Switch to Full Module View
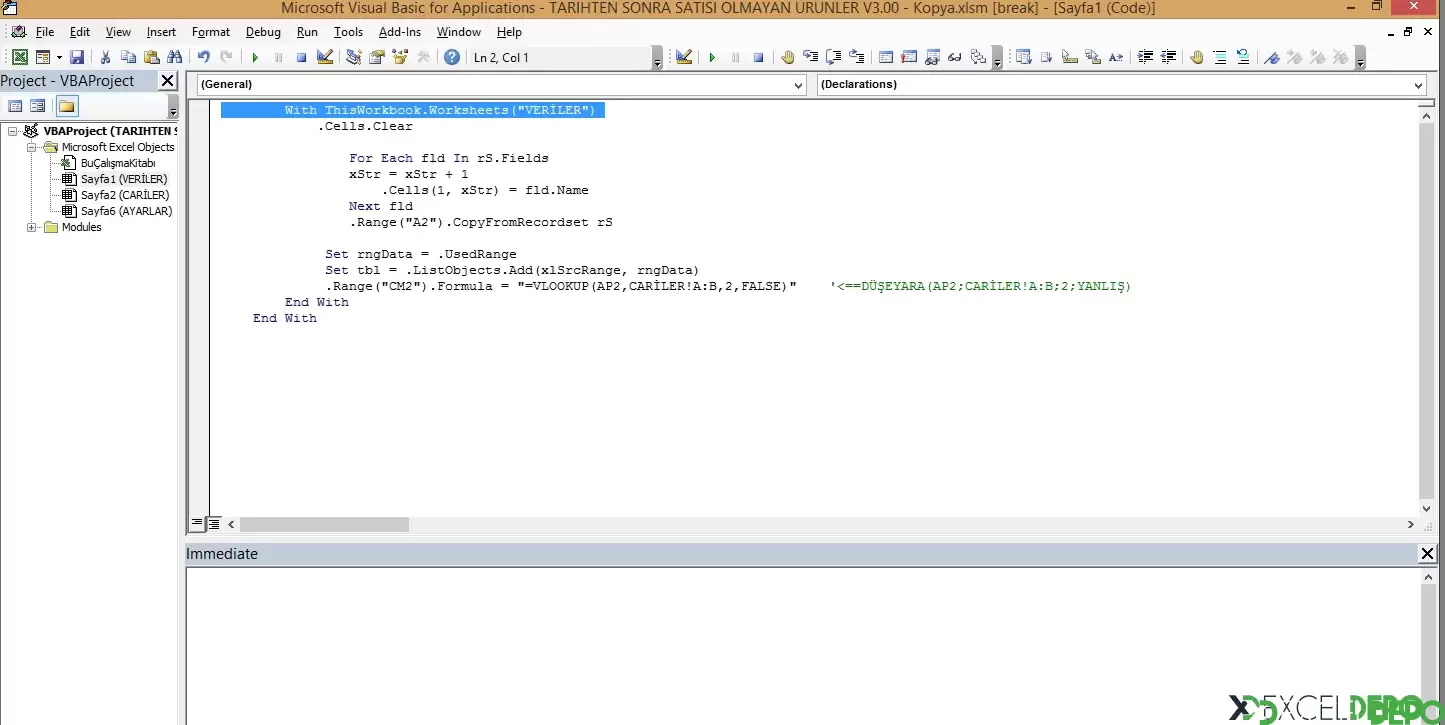 coord(214,524)
